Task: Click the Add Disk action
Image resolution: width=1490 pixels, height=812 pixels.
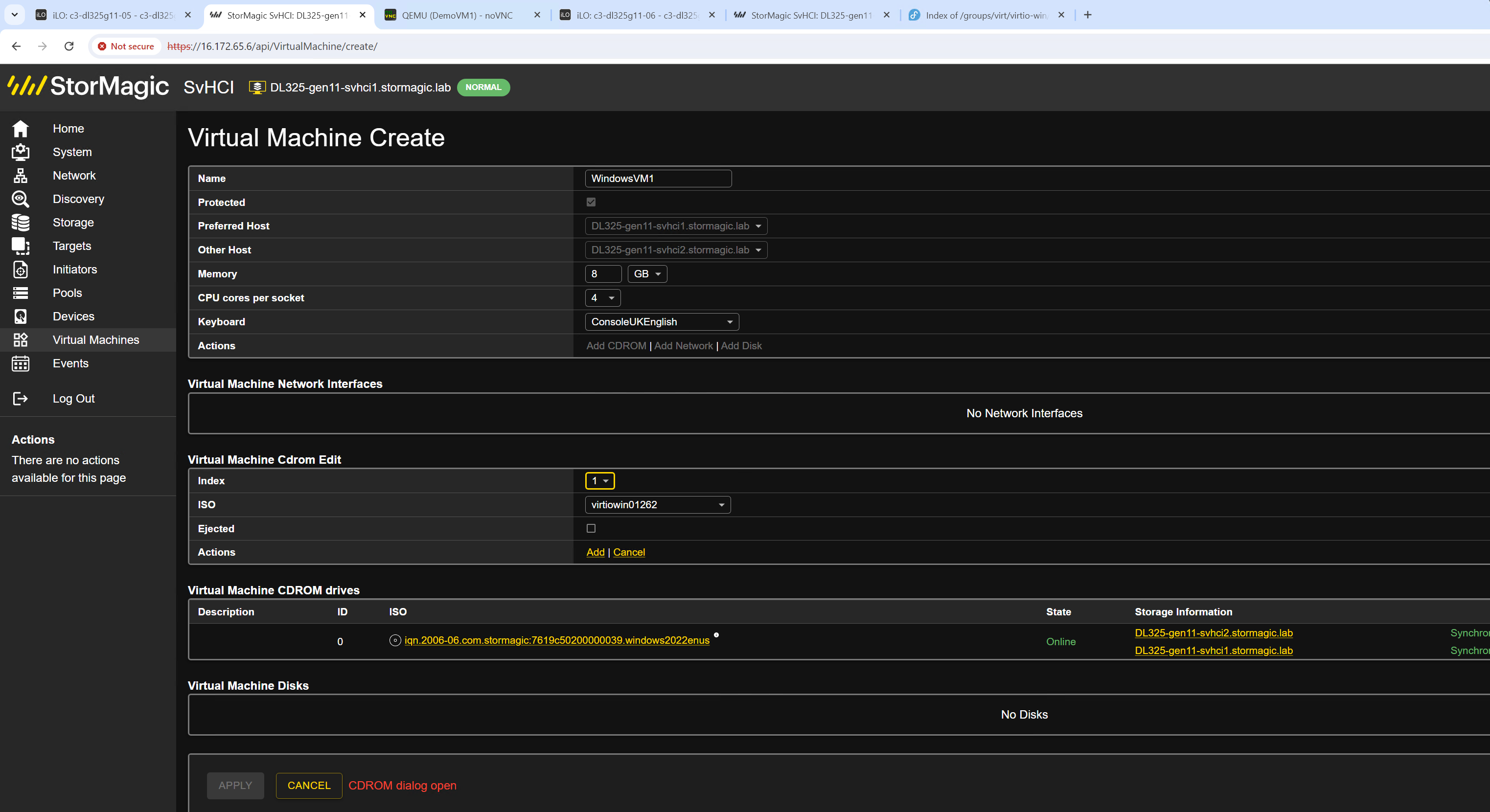Action: (x=741, y=346)
